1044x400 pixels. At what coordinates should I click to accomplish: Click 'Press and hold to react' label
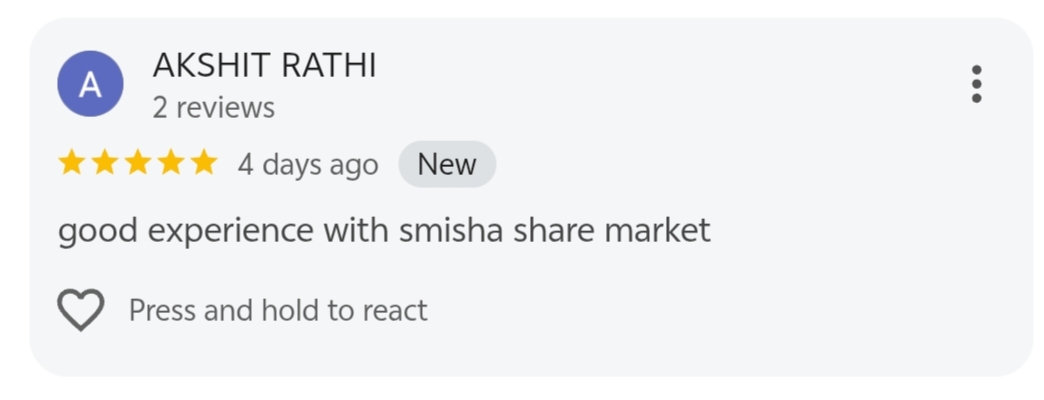pyautogui.click(x=278, y=311)
